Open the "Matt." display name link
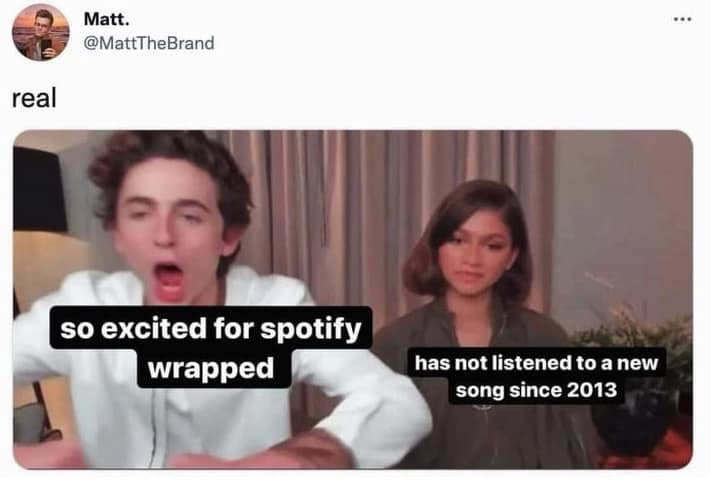This screenshot has width=720, height=490. [106, 20]
